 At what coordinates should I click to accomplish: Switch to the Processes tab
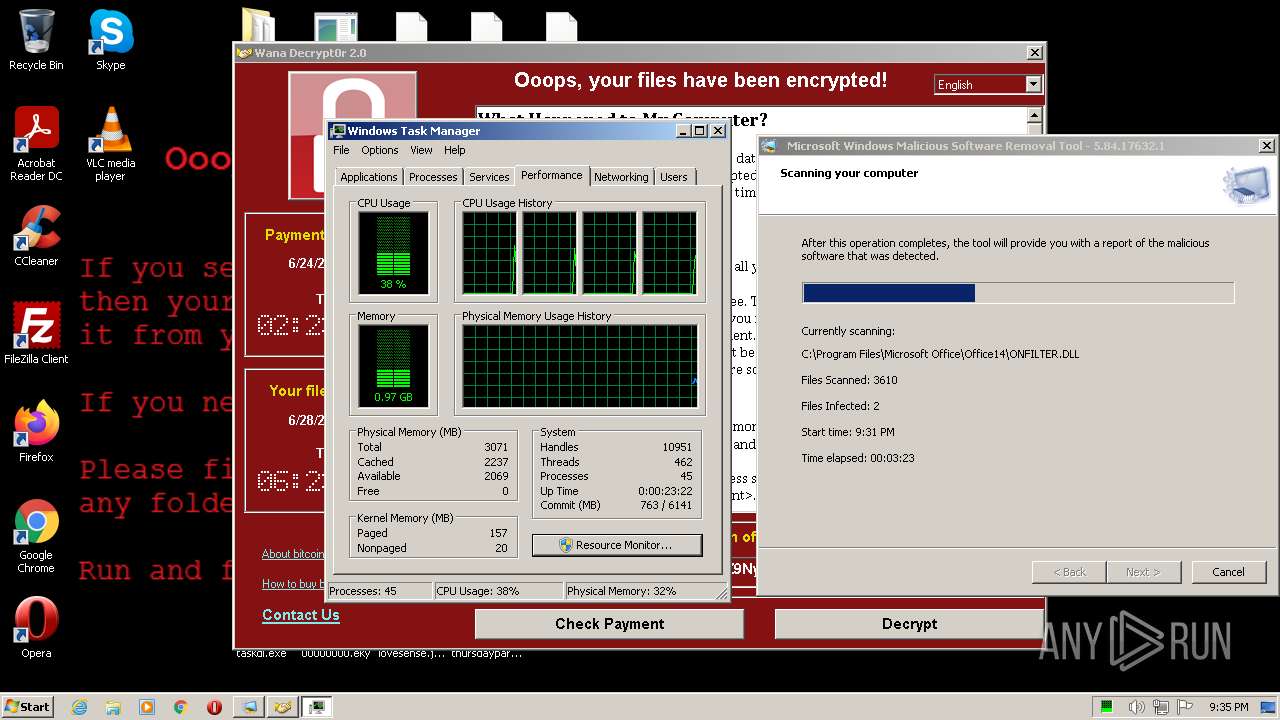tap(433, 177)
